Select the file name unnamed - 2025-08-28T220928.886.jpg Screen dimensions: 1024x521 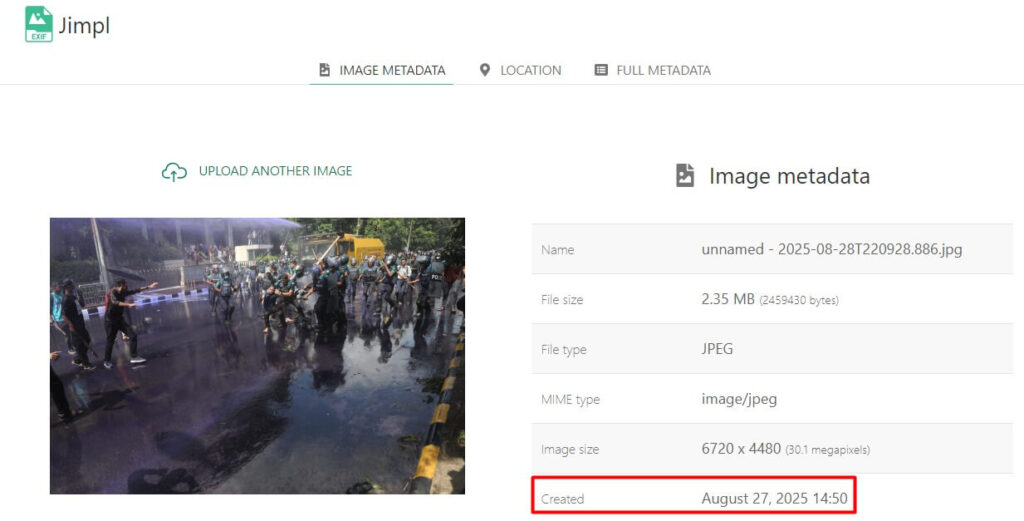pos(831,249)
